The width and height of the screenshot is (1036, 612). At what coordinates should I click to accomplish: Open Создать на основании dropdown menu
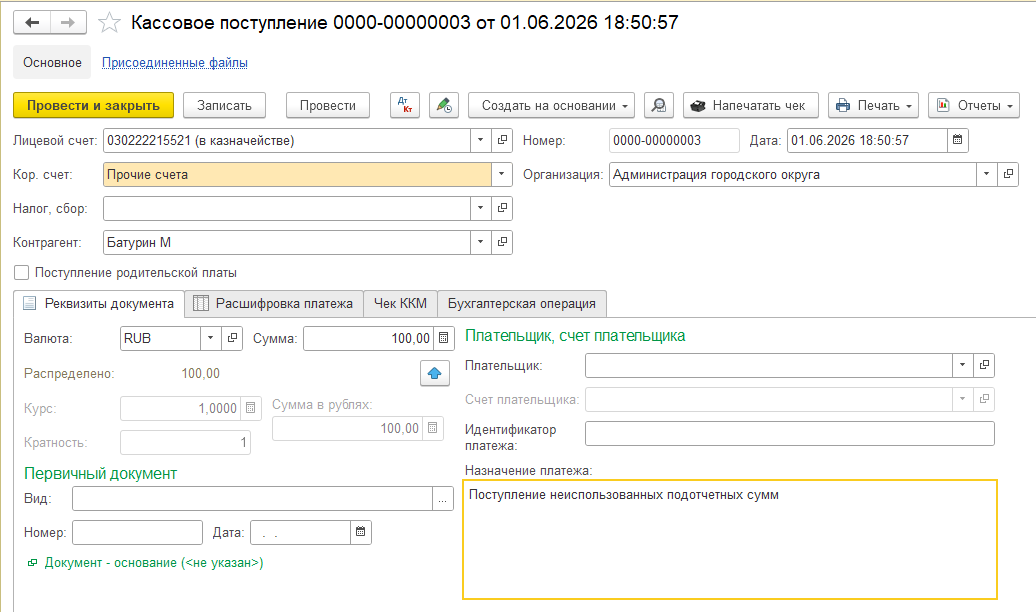pyautogui.click(x=552, y=106)
